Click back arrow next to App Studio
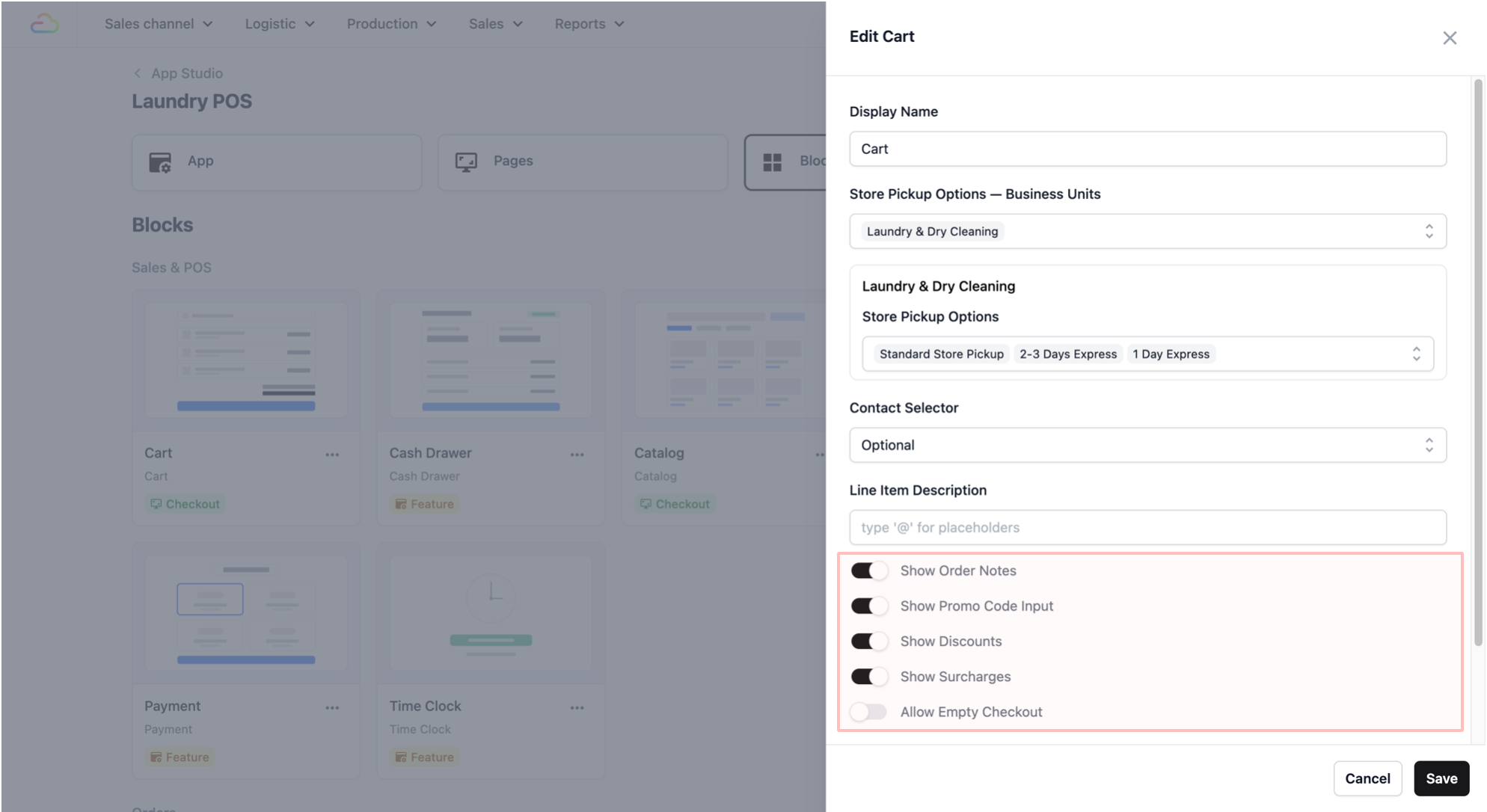Image resolution: width=1487 pixels, height=812 pixels. click(x=138, y=73)
